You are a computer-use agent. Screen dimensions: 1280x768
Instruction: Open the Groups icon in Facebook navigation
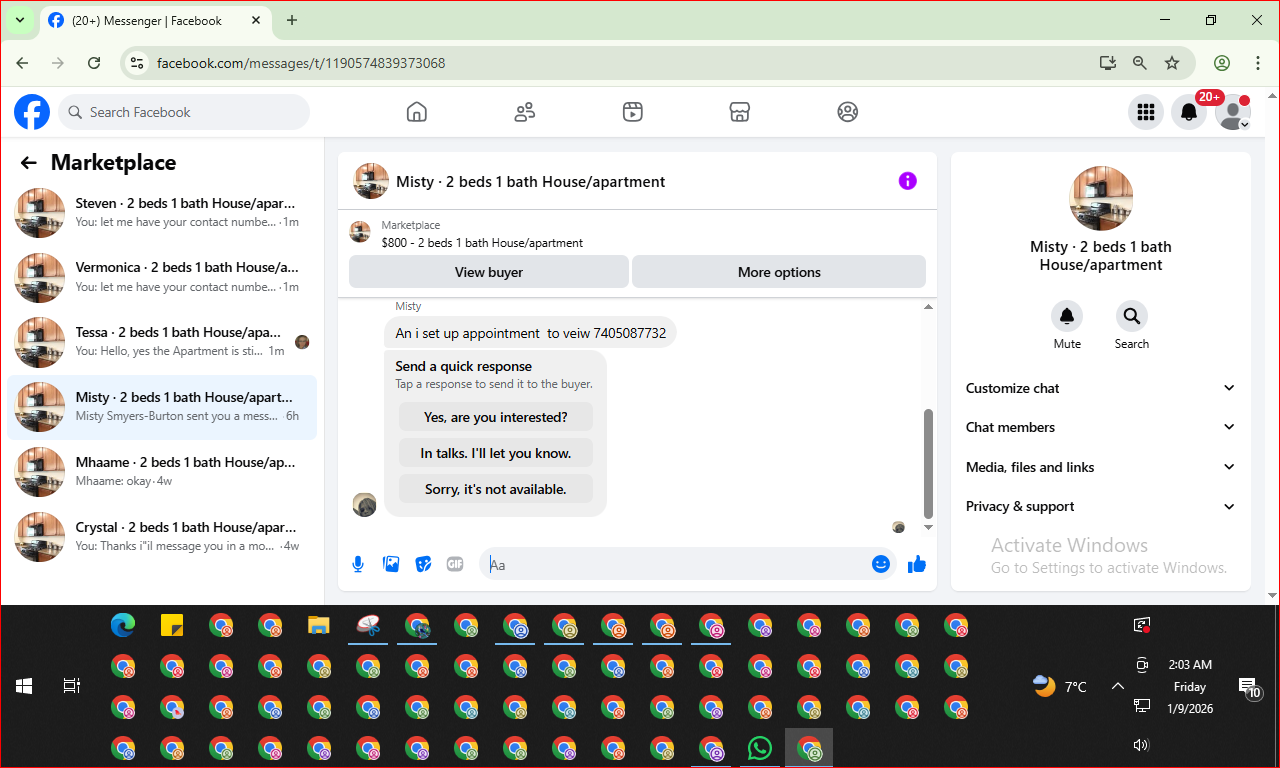[x=848, y=112]
